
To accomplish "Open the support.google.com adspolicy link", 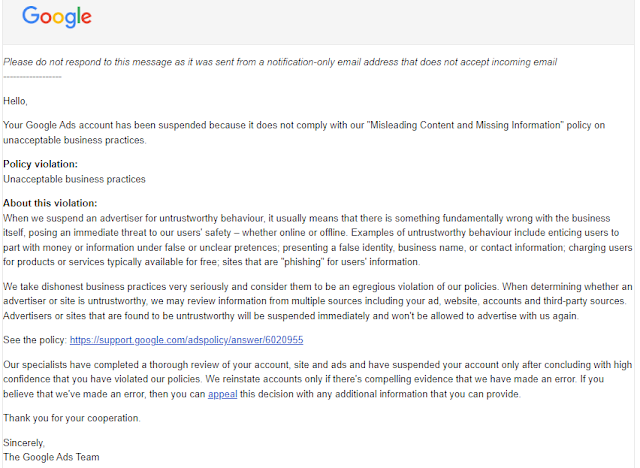I will click(x=187, y=340).
